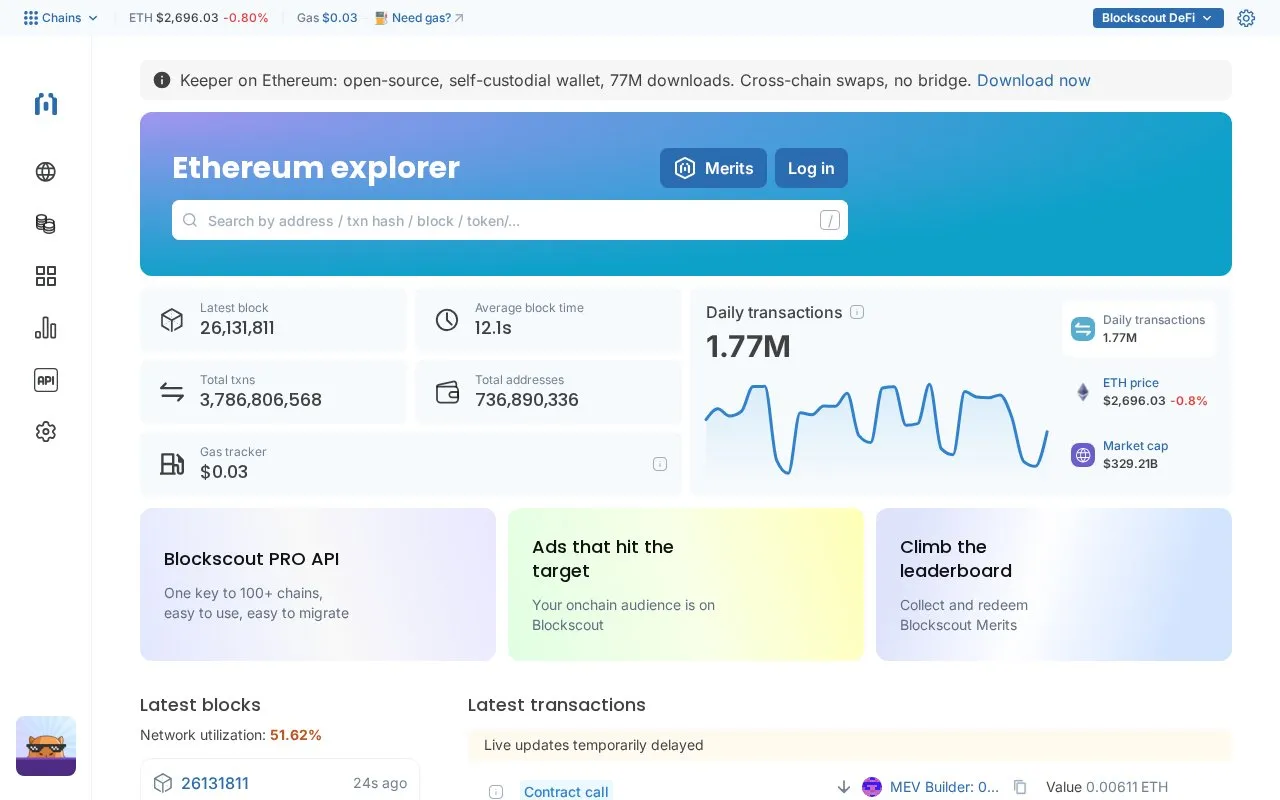Select the Market cap chart tab
The height and width of the screenshot is (800, 1280).
[1139, 455]
